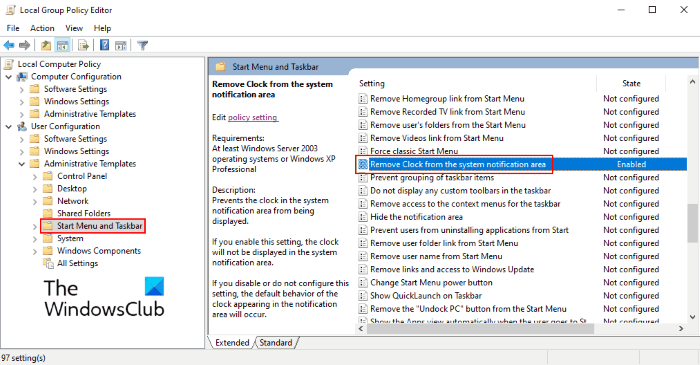The image size is (700, 365).
Task: Select Prevent grouping of taskbar items
Action: click(432, 178)
